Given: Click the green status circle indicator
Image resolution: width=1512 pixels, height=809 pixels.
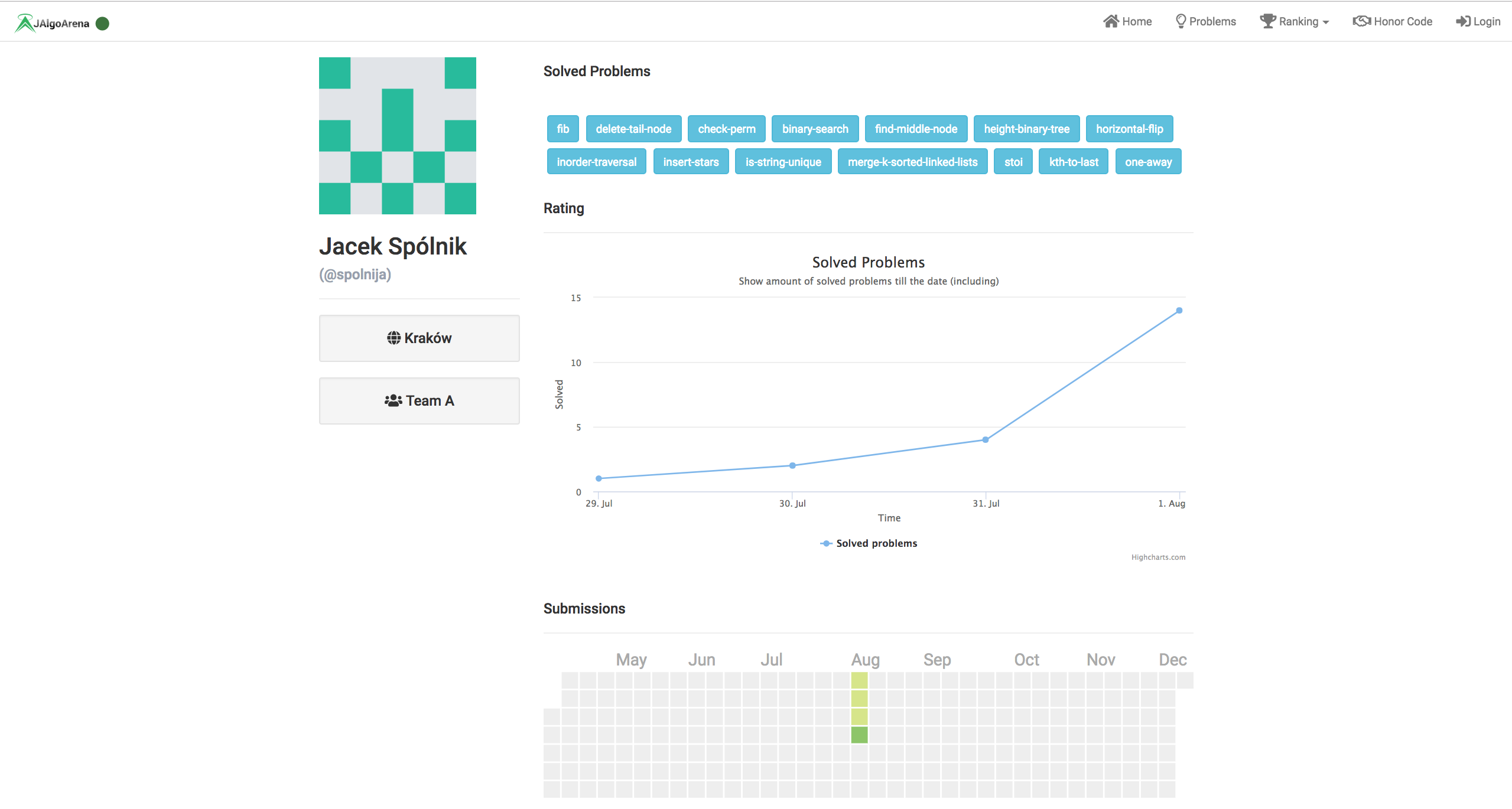Looking at the screenshot, I should coord(102,23).
